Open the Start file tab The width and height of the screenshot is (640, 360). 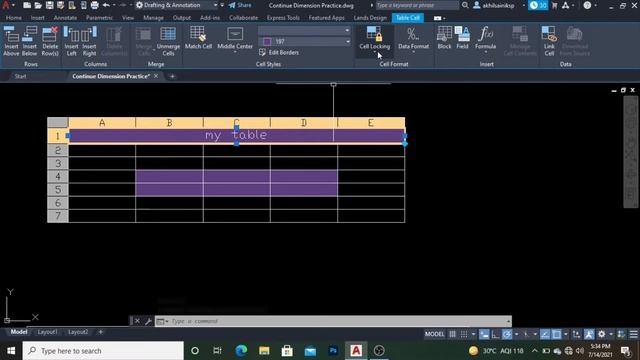point(20,76)
